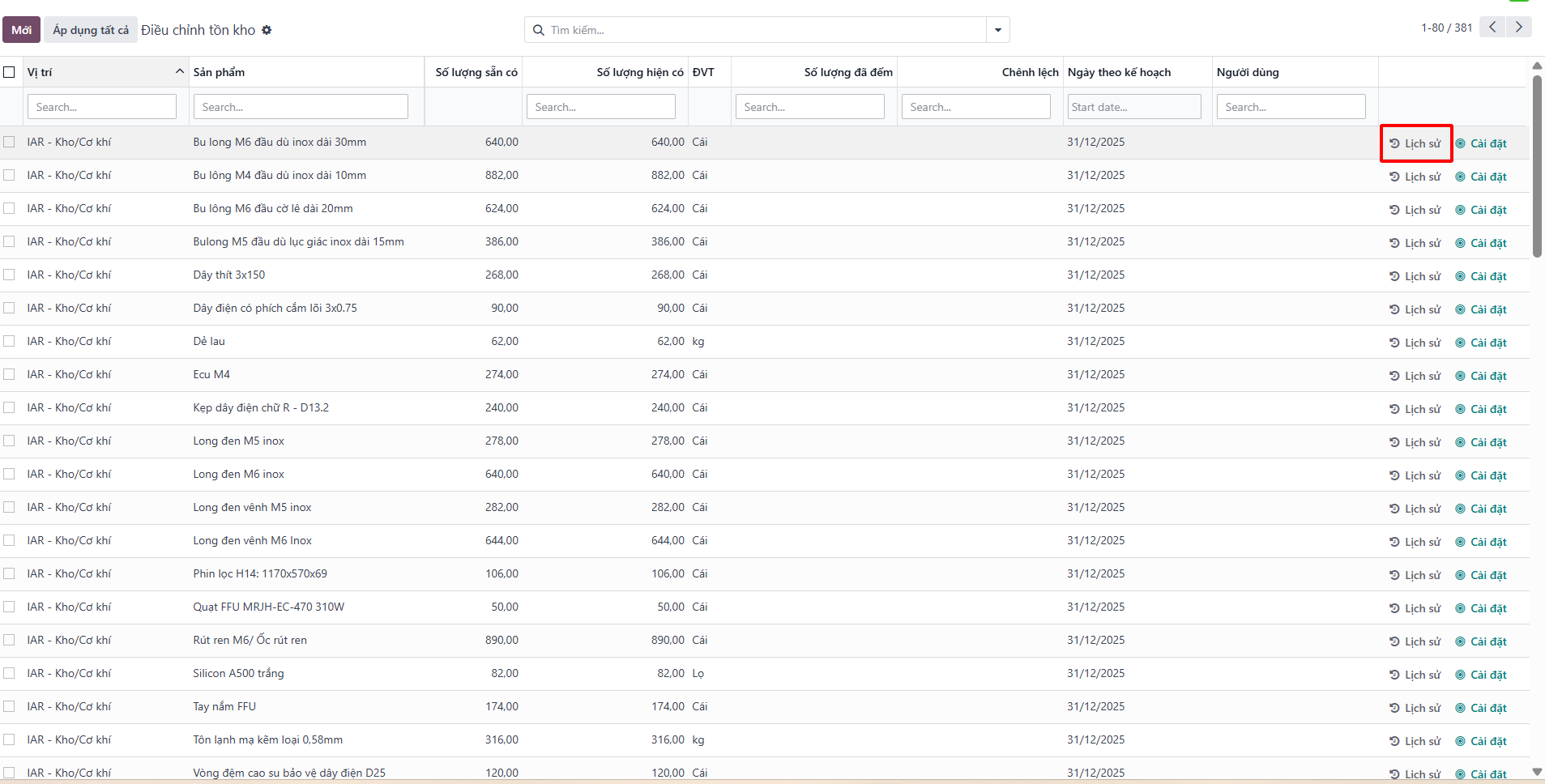Click the magnifier search icon

click(x=539, y=30)
